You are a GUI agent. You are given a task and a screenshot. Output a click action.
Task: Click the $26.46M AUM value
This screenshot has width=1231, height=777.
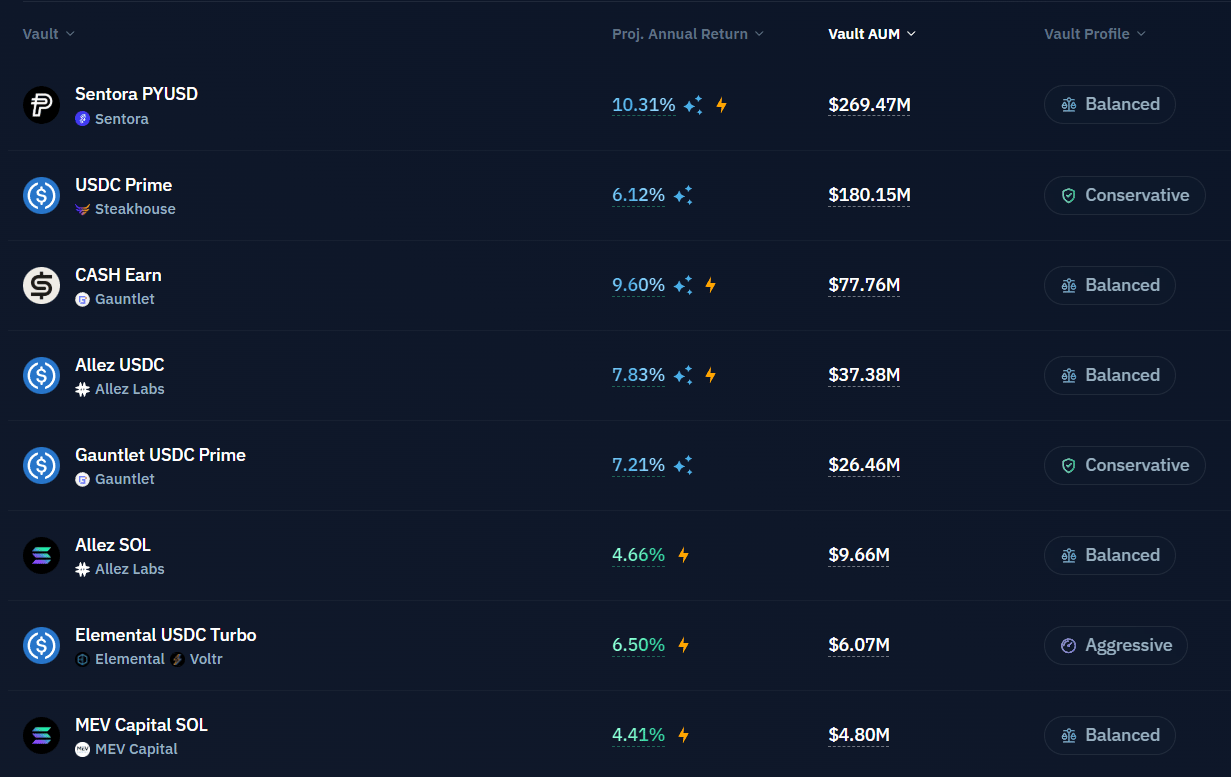(864, 465)
